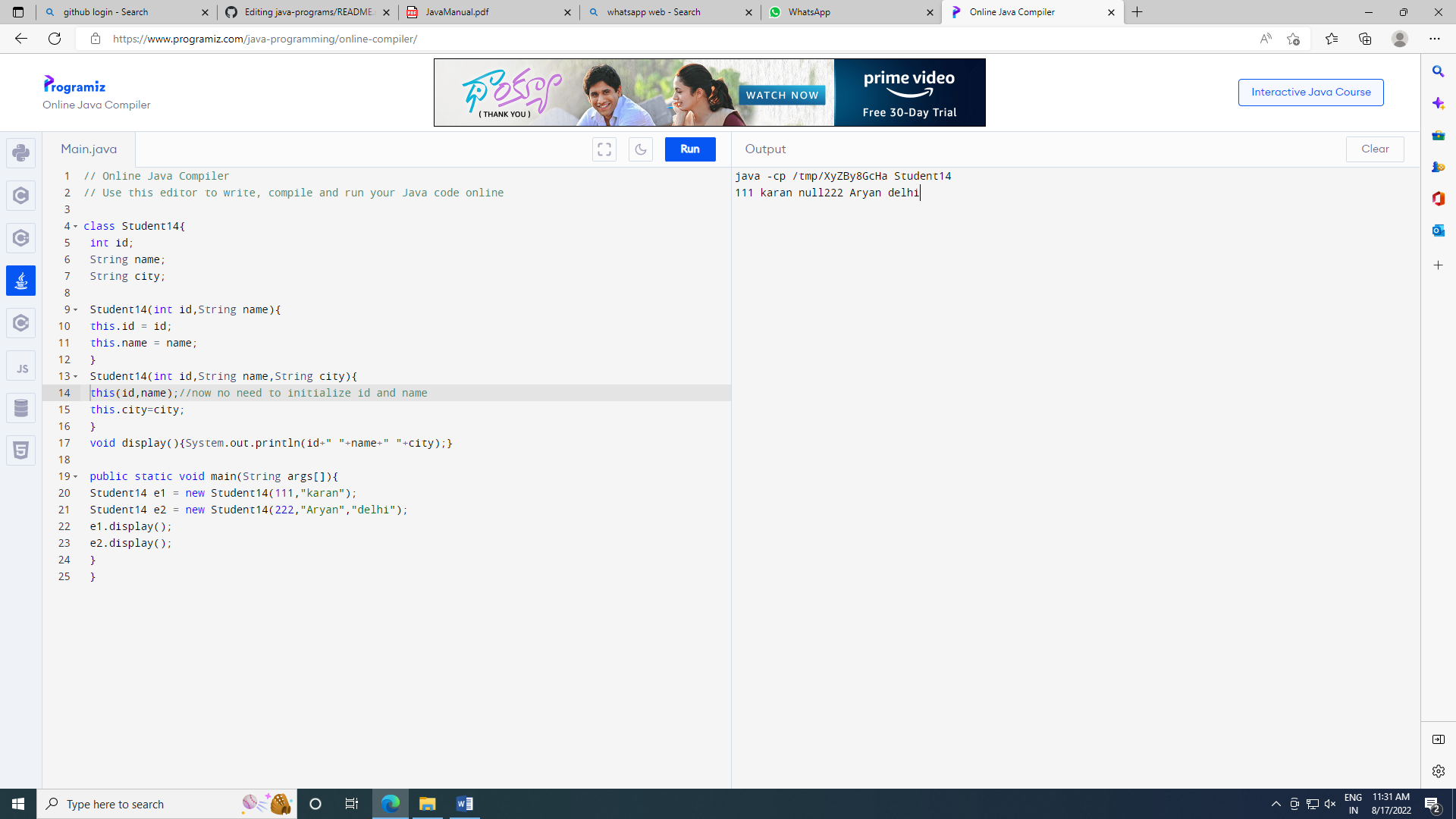This screenshot has width=1456, height=819.
Task: Open Windows Start menu
Action: pos(18,804)
